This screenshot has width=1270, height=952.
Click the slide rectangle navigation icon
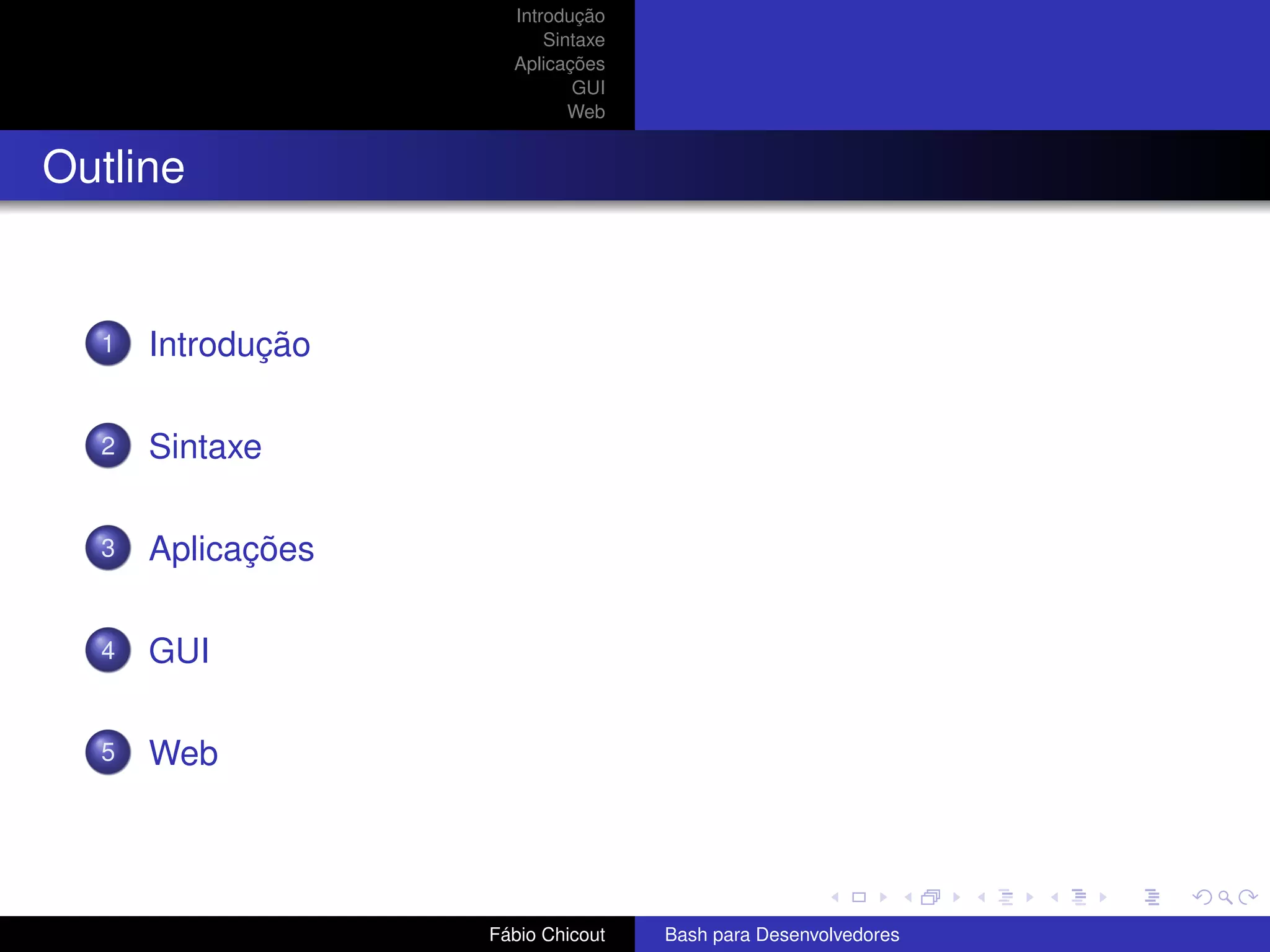coord(859,897)
